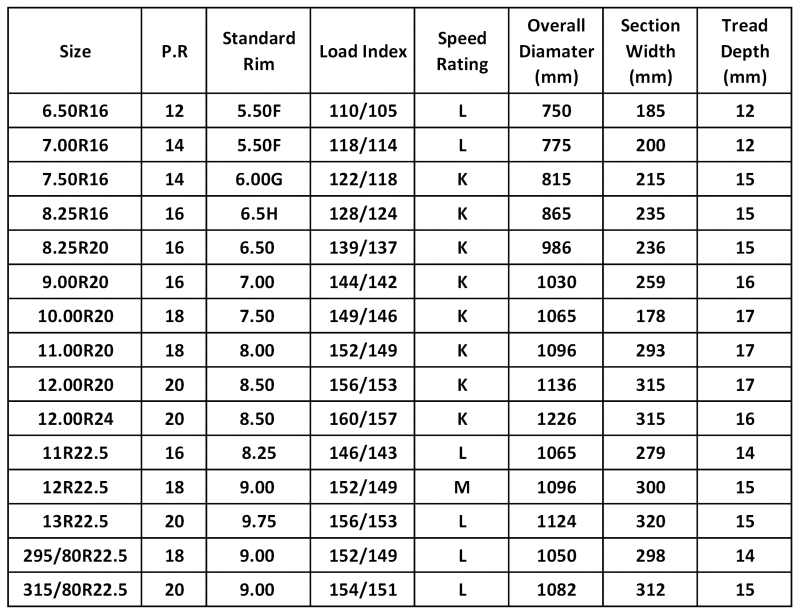
Task: Select the 178 section width cell
Action: point(650,316)
